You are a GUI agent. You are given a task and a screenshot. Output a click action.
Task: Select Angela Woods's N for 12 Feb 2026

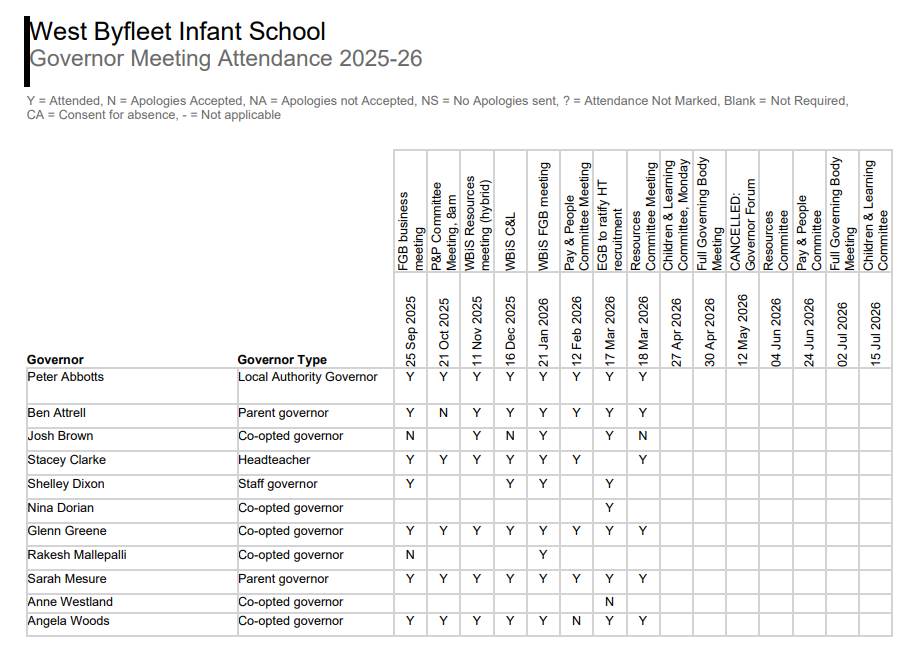(x=576, y=621)
